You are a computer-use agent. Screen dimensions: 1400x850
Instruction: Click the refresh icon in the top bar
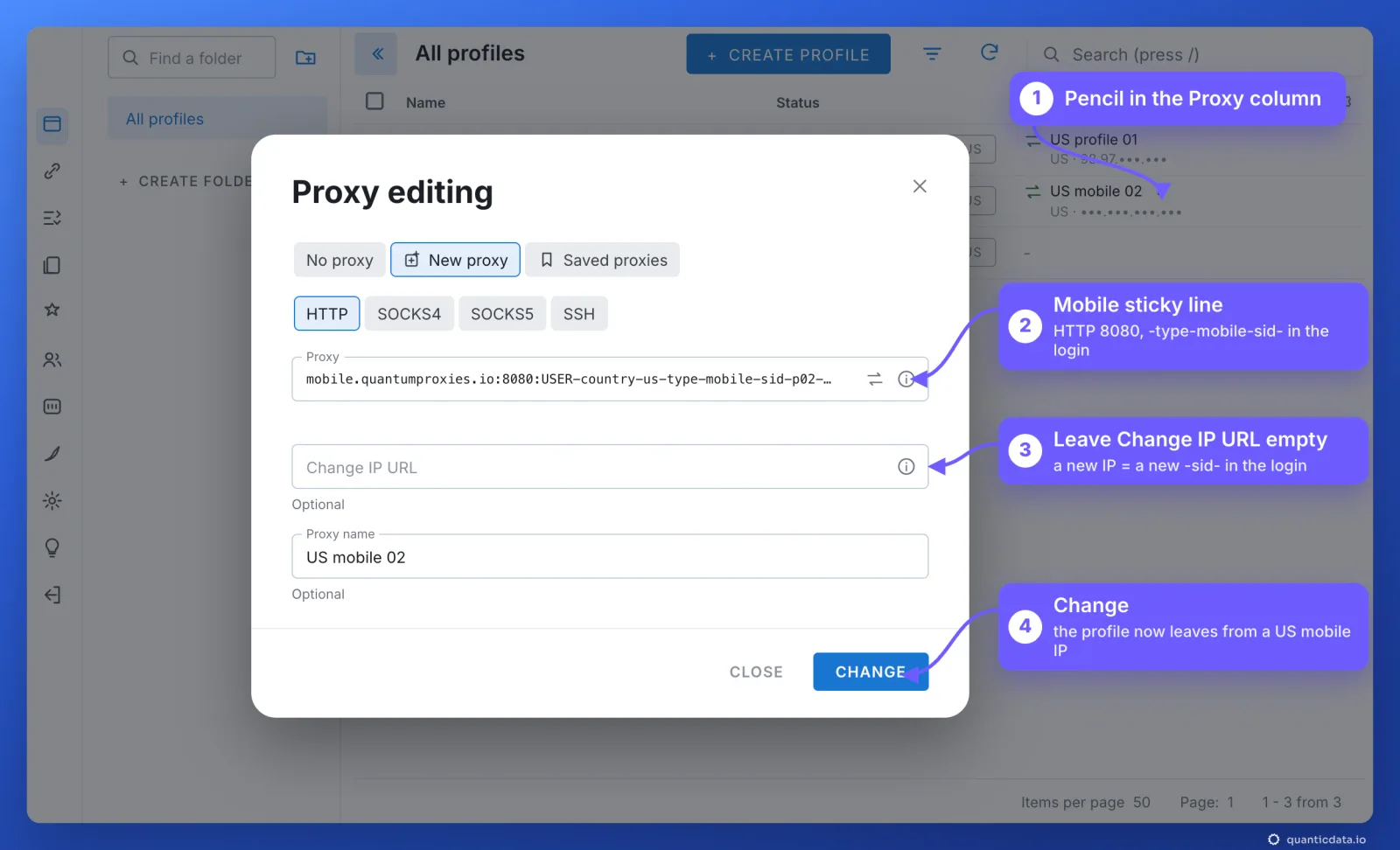[x=989, y=53]
